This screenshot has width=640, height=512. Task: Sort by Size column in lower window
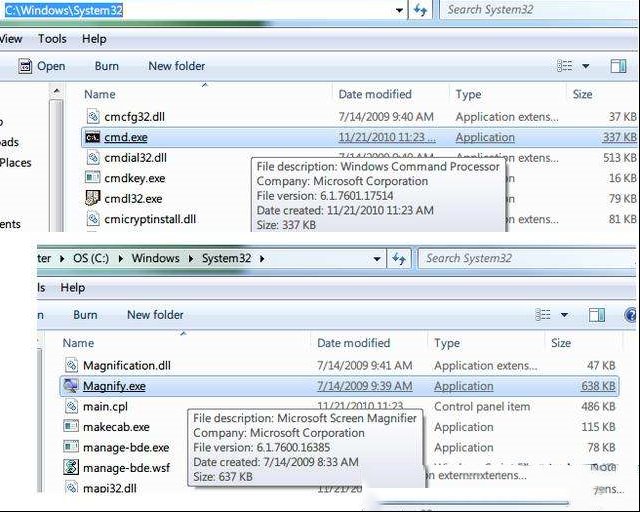click(x=561, y=343)
